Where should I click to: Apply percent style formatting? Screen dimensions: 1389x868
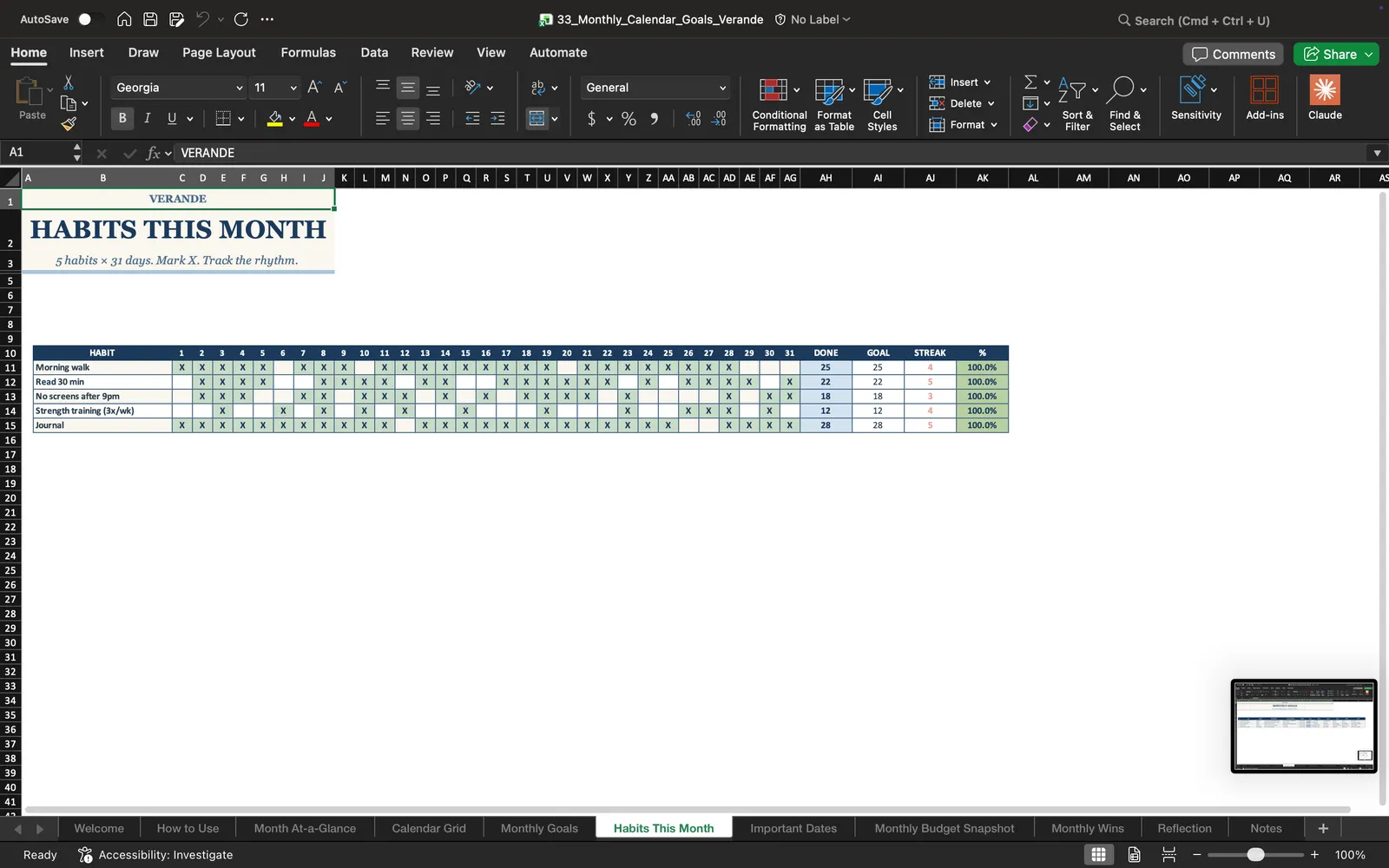click(629, 119)
